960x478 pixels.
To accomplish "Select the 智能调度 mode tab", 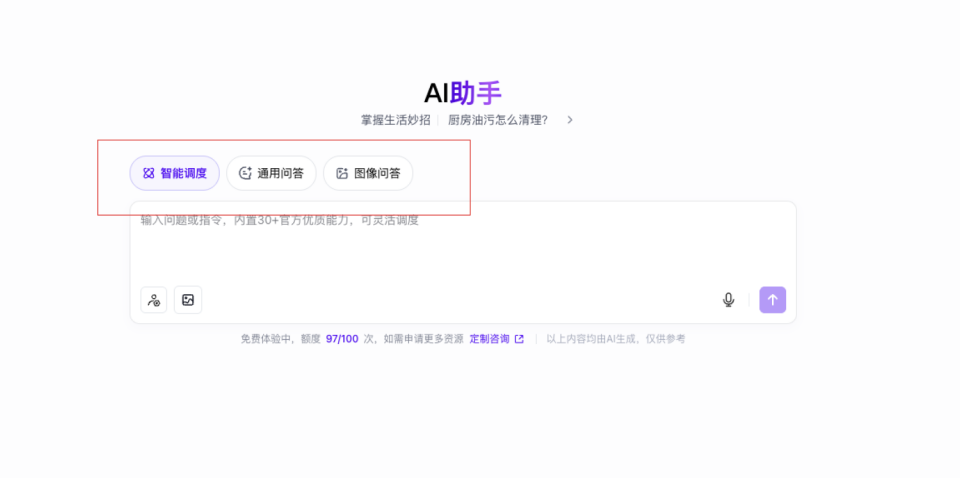I will [x=175, y=173].
